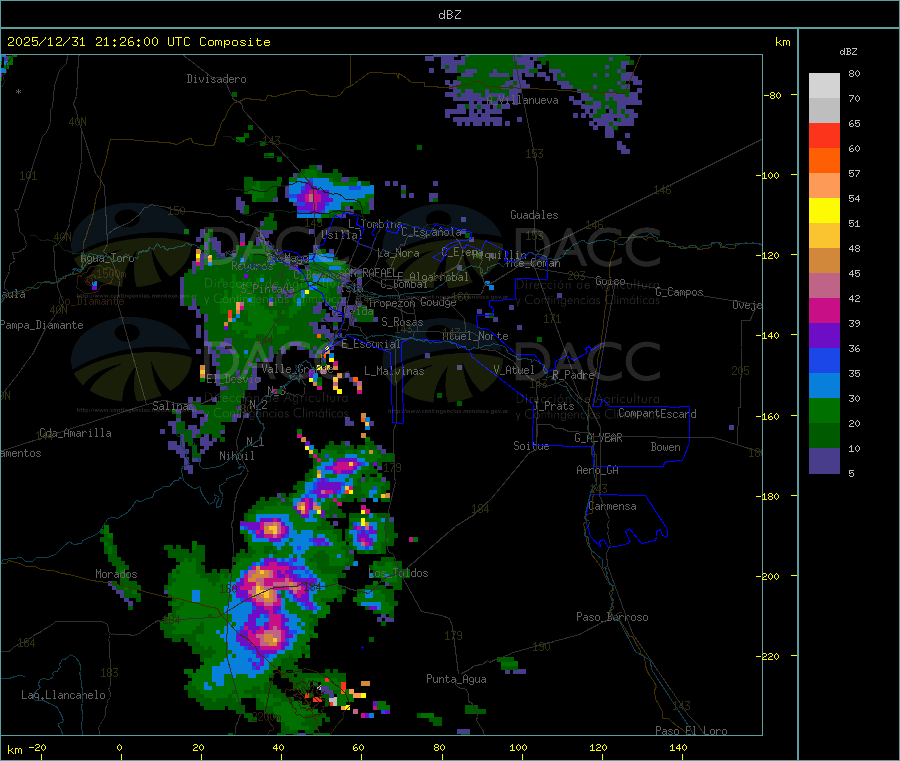Click the Nihuil label
Screen dimensions: 900x761
coord(237,456)
